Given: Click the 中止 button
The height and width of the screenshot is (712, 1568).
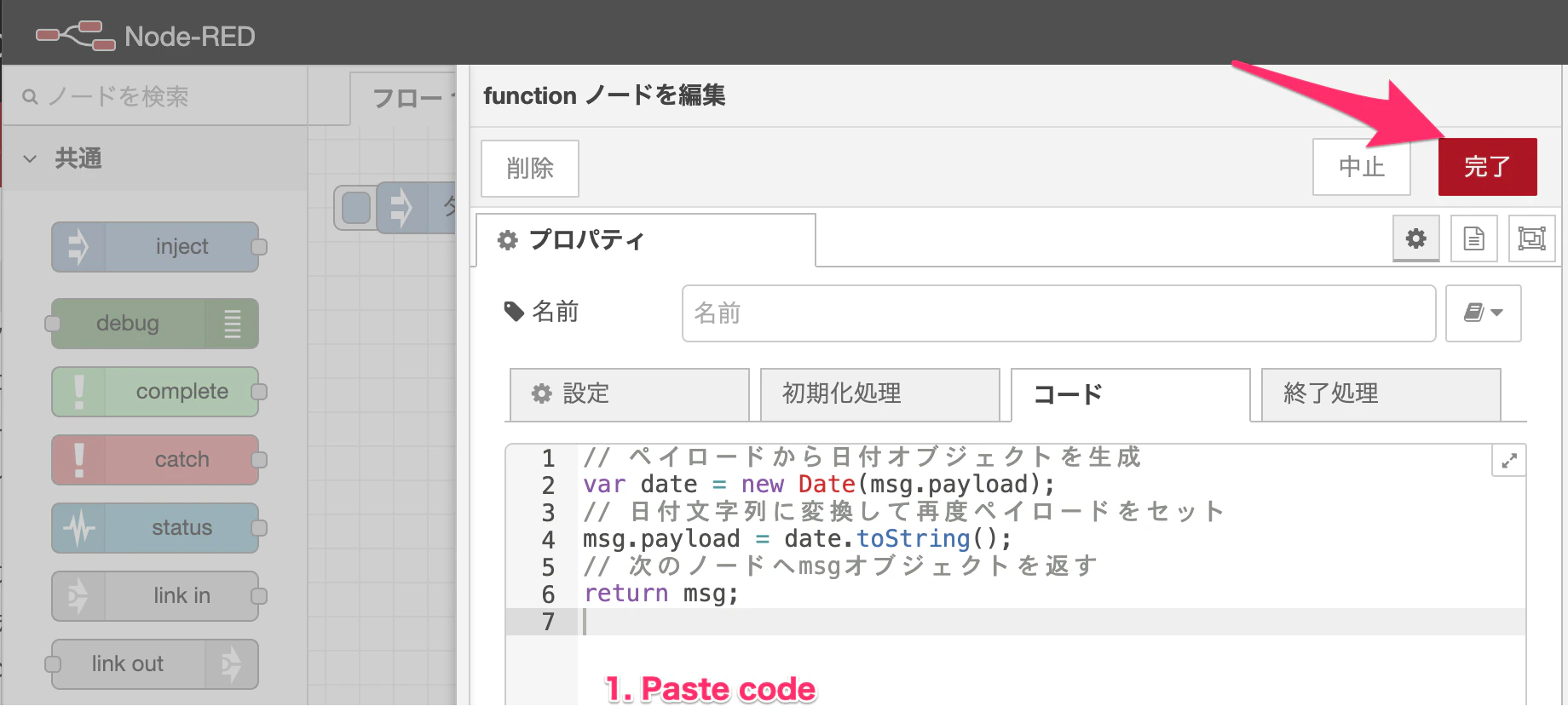Looking at the screenshot, I should [1361, 167].
